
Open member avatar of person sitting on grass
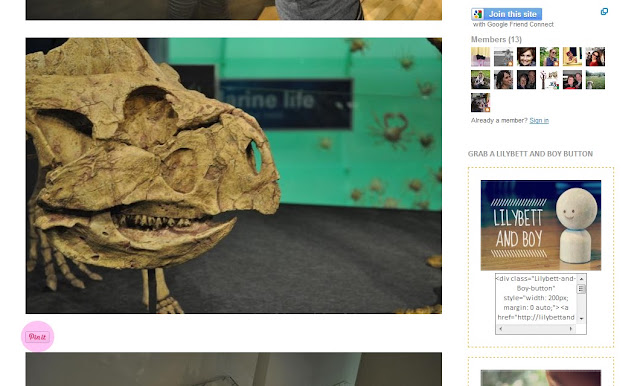click(480, 80)
